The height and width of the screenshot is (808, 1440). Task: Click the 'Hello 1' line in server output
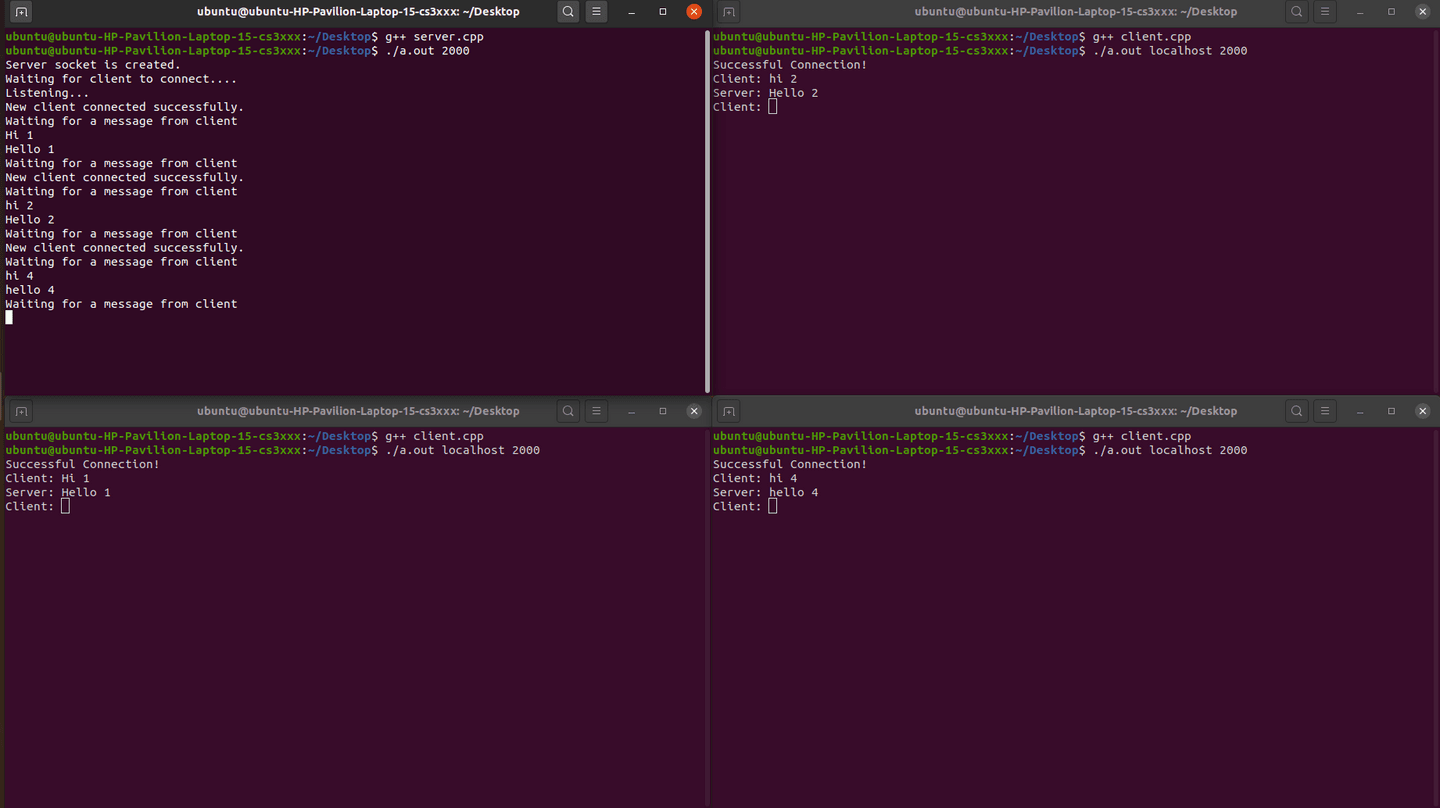30,149
